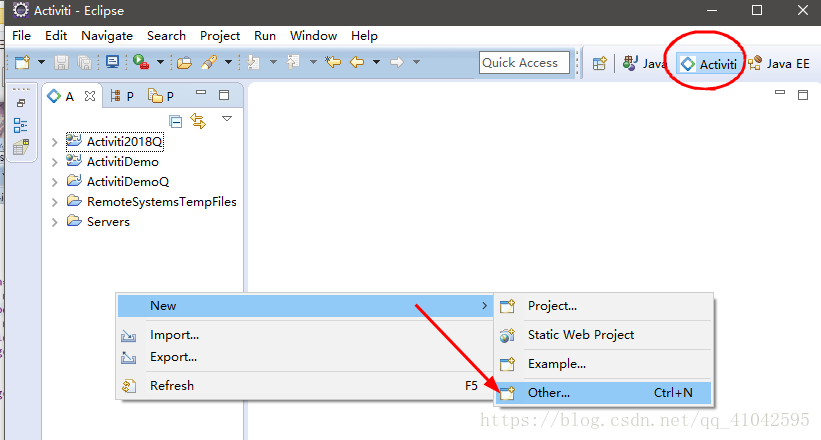Click the Next Annotation toolbar icon
Image resolution: width=821 pixels, height=440 pixels.
254,62
